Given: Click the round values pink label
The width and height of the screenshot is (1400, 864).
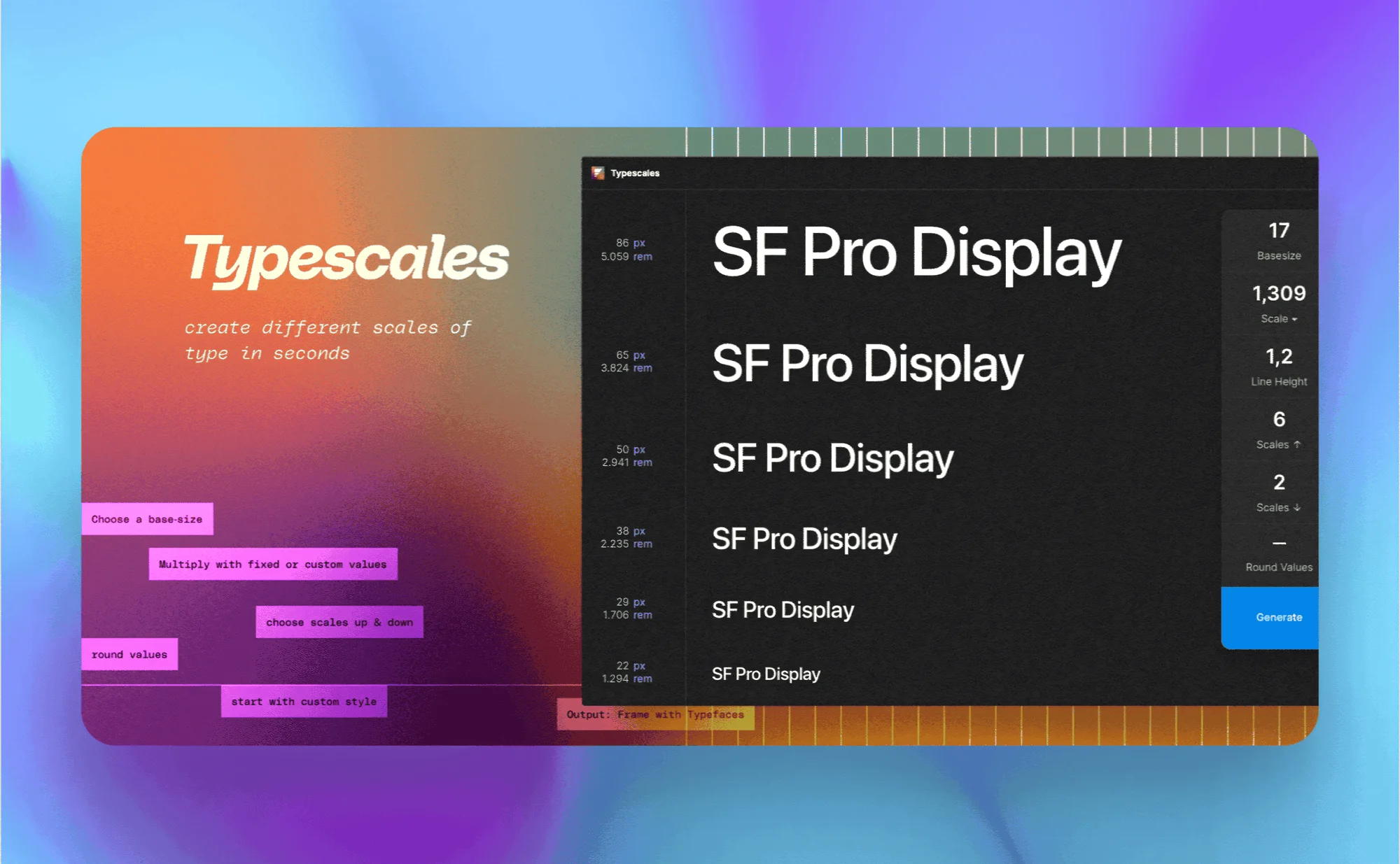Looking at the screenshot, I should [x=129, y=654].
